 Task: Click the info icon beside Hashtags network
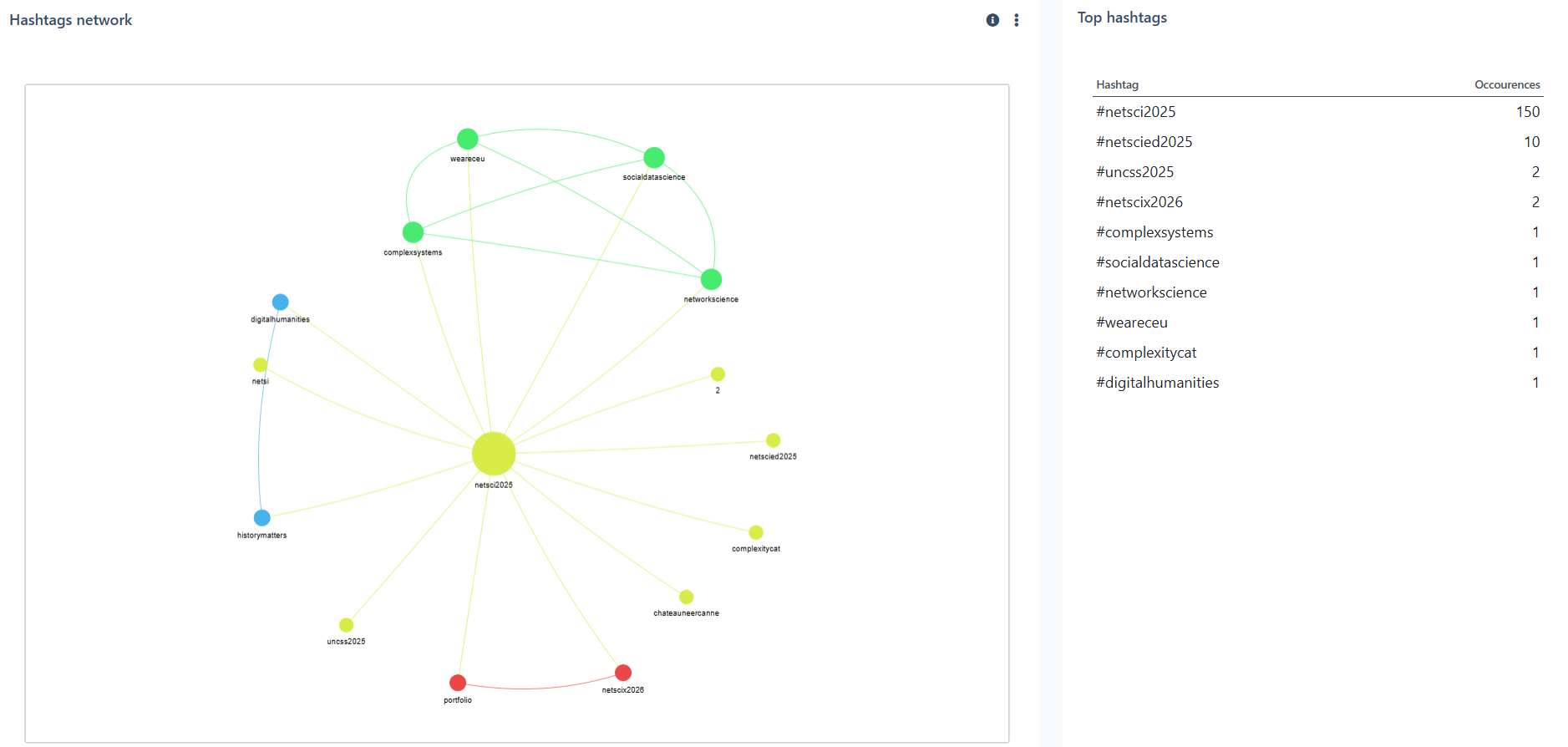point(992,20)
